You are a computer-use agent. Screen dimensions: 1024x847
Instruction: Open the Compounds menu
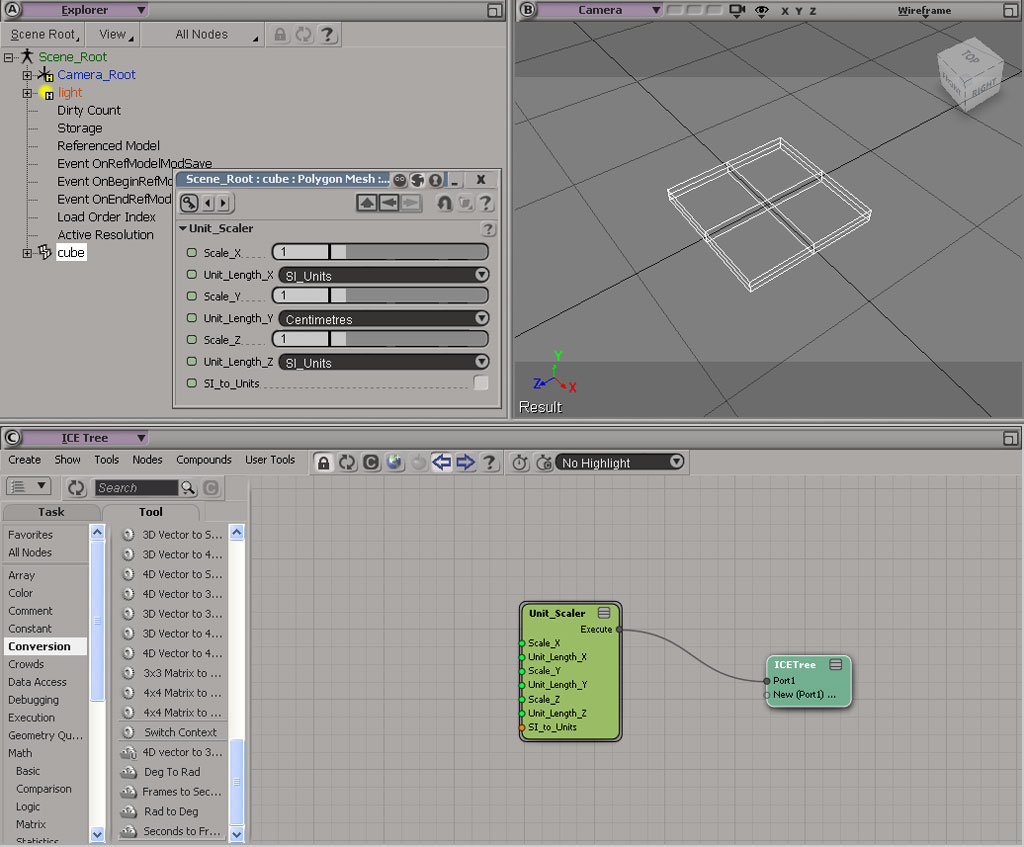click(203, 460)
